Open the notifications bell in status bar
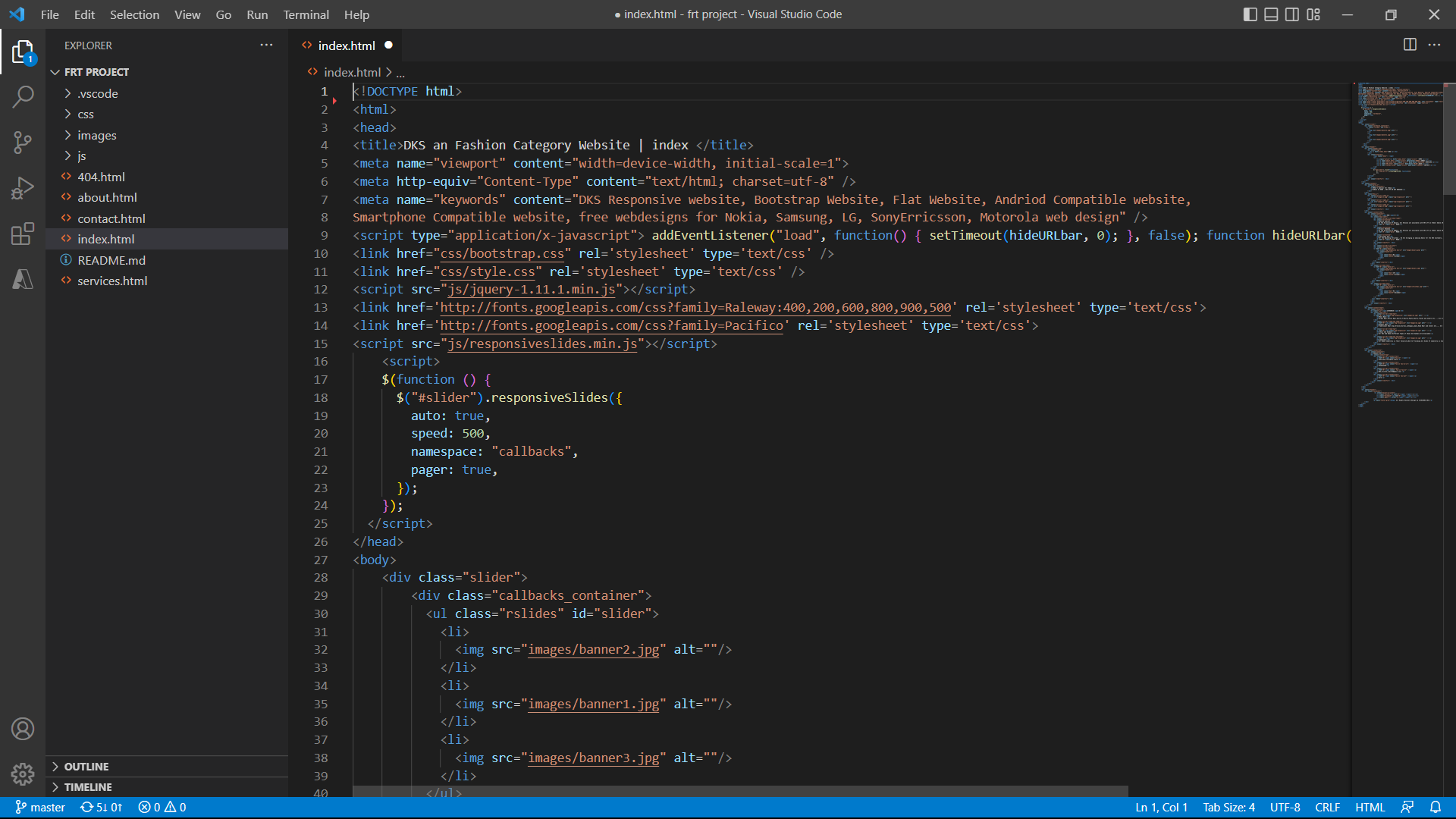The width and height of the screenshot is (1456, 819). click(1436, 807)
